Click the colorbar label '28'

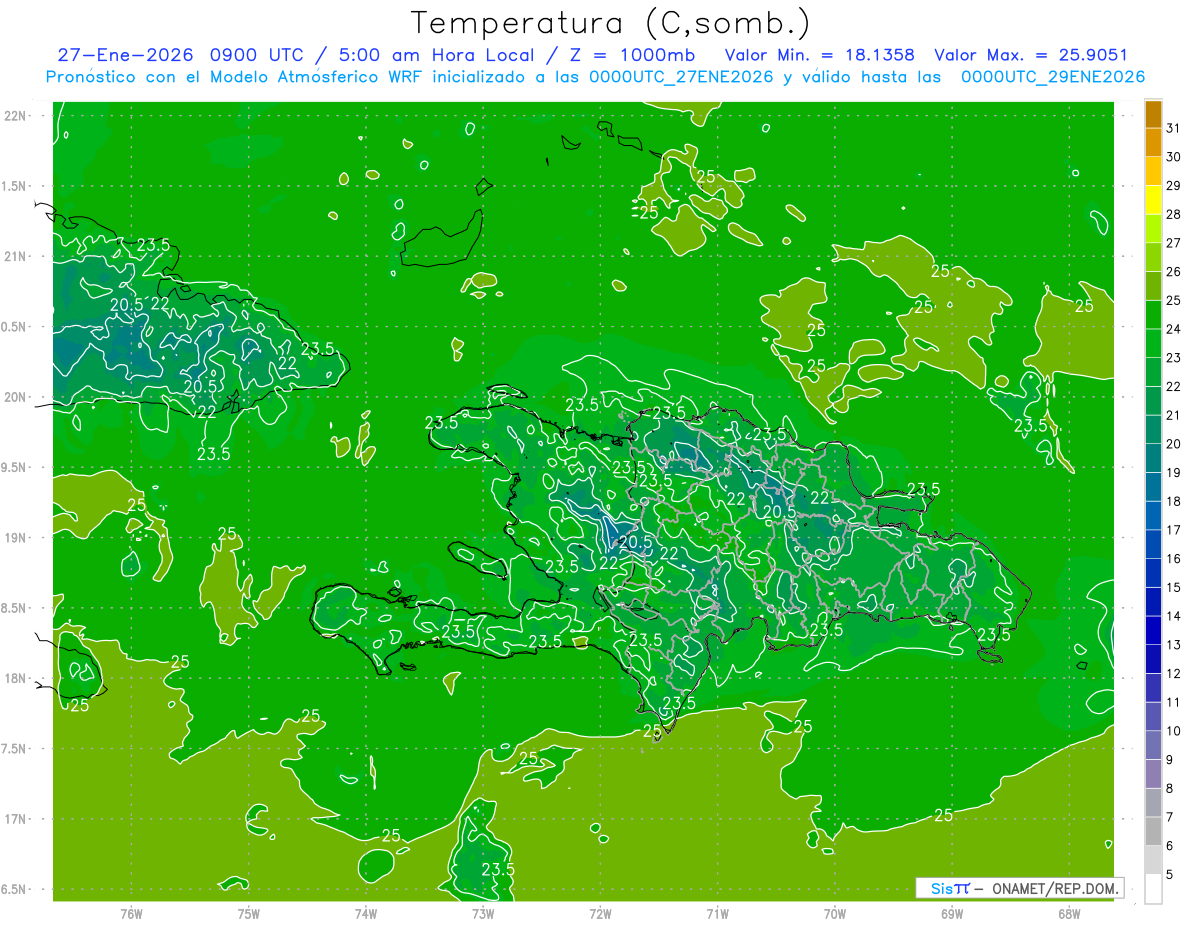pos(1173,214)
